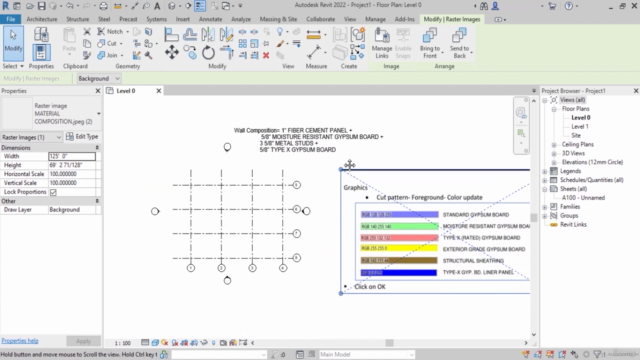Click the horizontal scrollbar thumb of the view
Viewport: 640px width, 360px height.
(389, 343)
